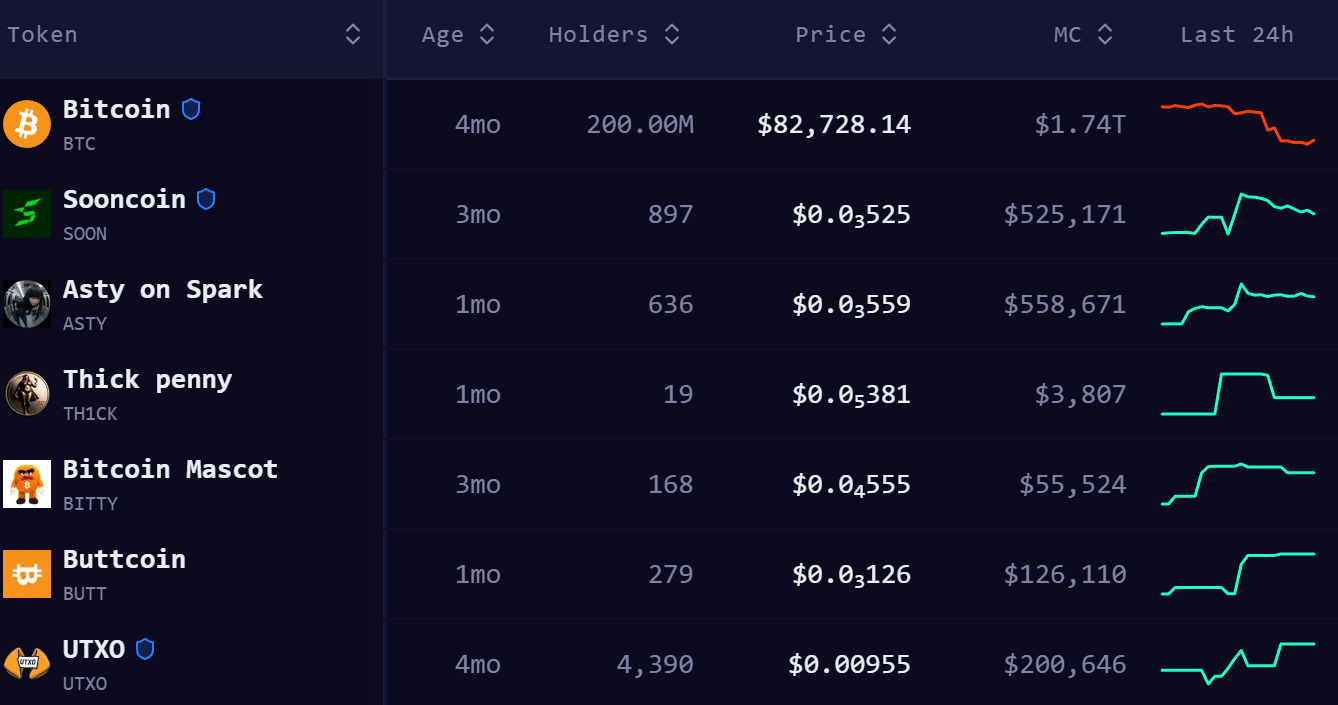Click the Thick penny token avatar
The width and height of the screenshot is (1338, 705).
point(27,394)
